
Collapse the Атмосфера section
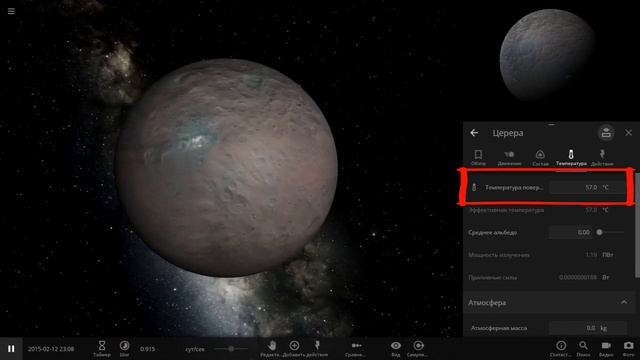pyautogui.click(x=624, y=302)
